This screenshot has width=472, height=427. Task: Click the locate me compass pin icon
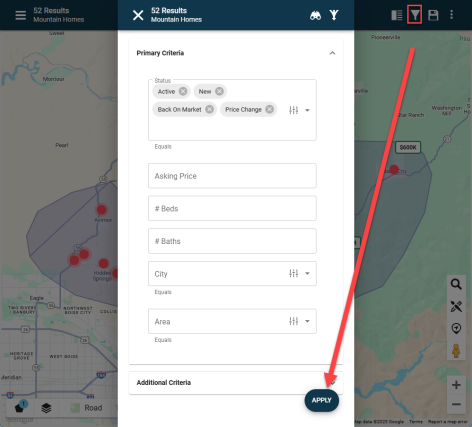point(456,328)
